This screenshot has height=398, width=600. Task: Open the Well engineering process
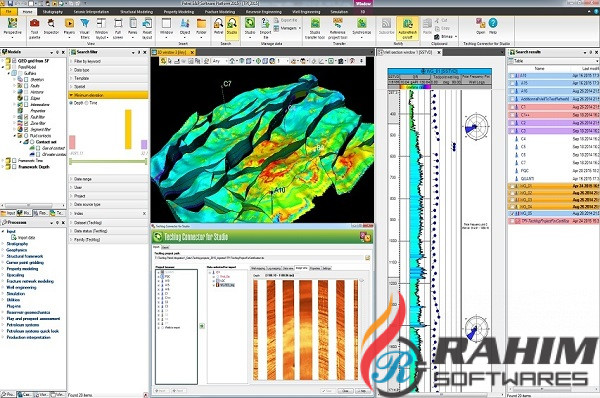21,287
